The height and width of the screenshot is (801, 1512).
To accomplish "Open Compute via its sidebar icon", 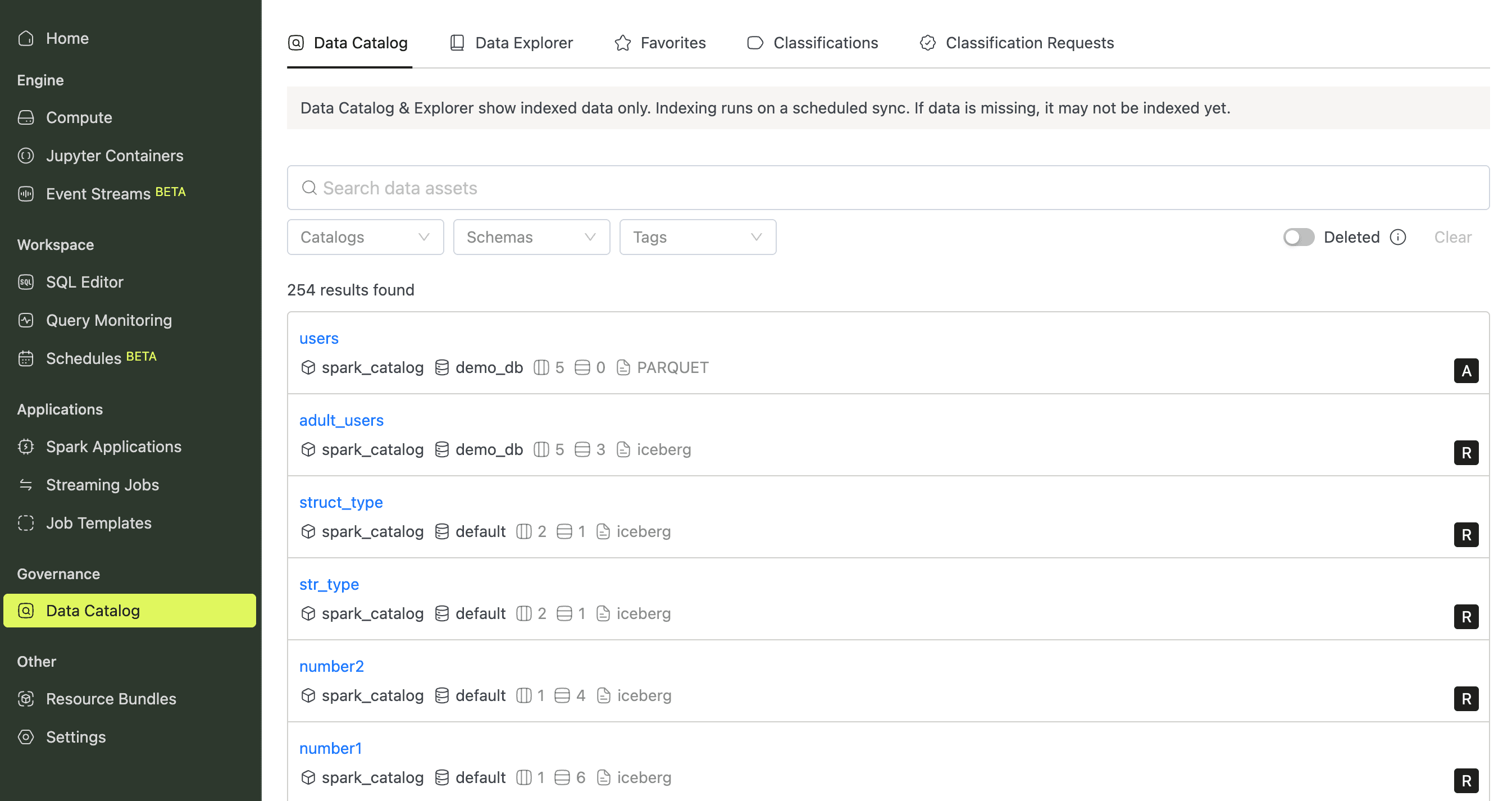I will pyautogui.click(x=26, y=117).
